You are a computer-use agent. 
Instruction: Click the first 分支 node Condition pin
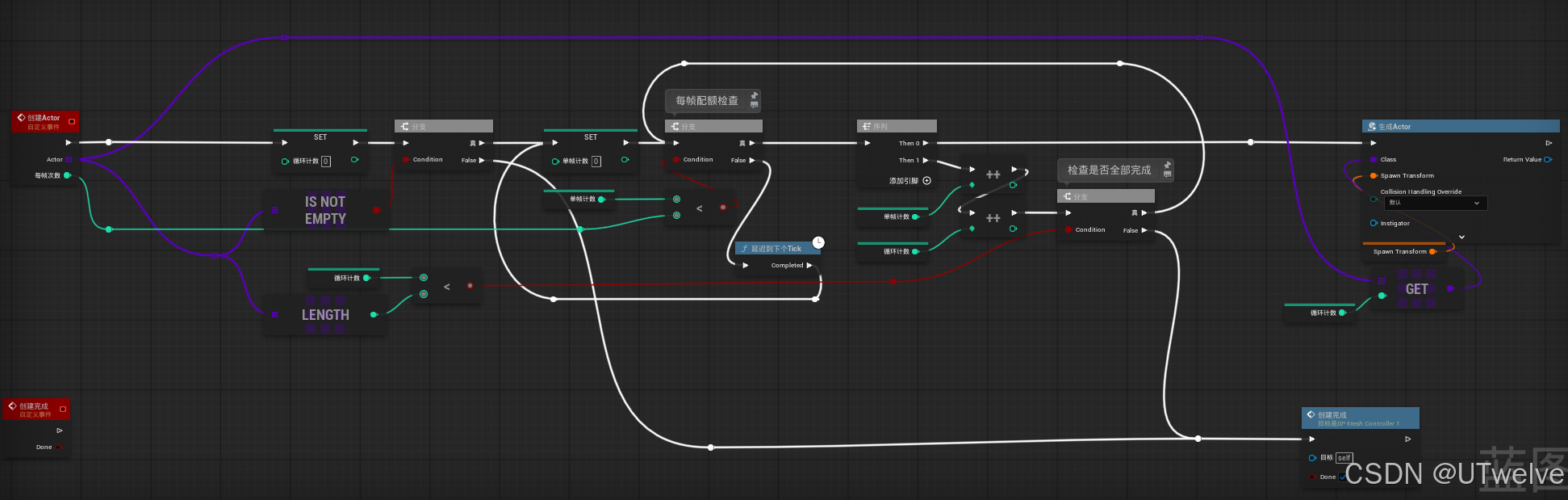[x=406, y=160]
